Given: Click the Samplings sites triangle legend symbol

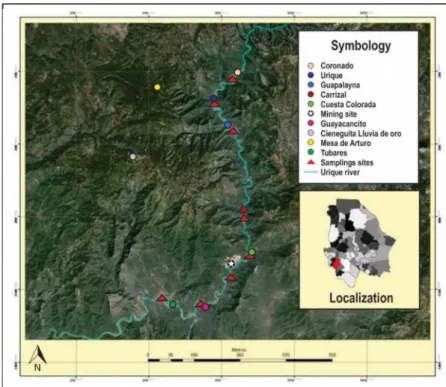Looking at the screenshot, I should click(x=311, y=162).
